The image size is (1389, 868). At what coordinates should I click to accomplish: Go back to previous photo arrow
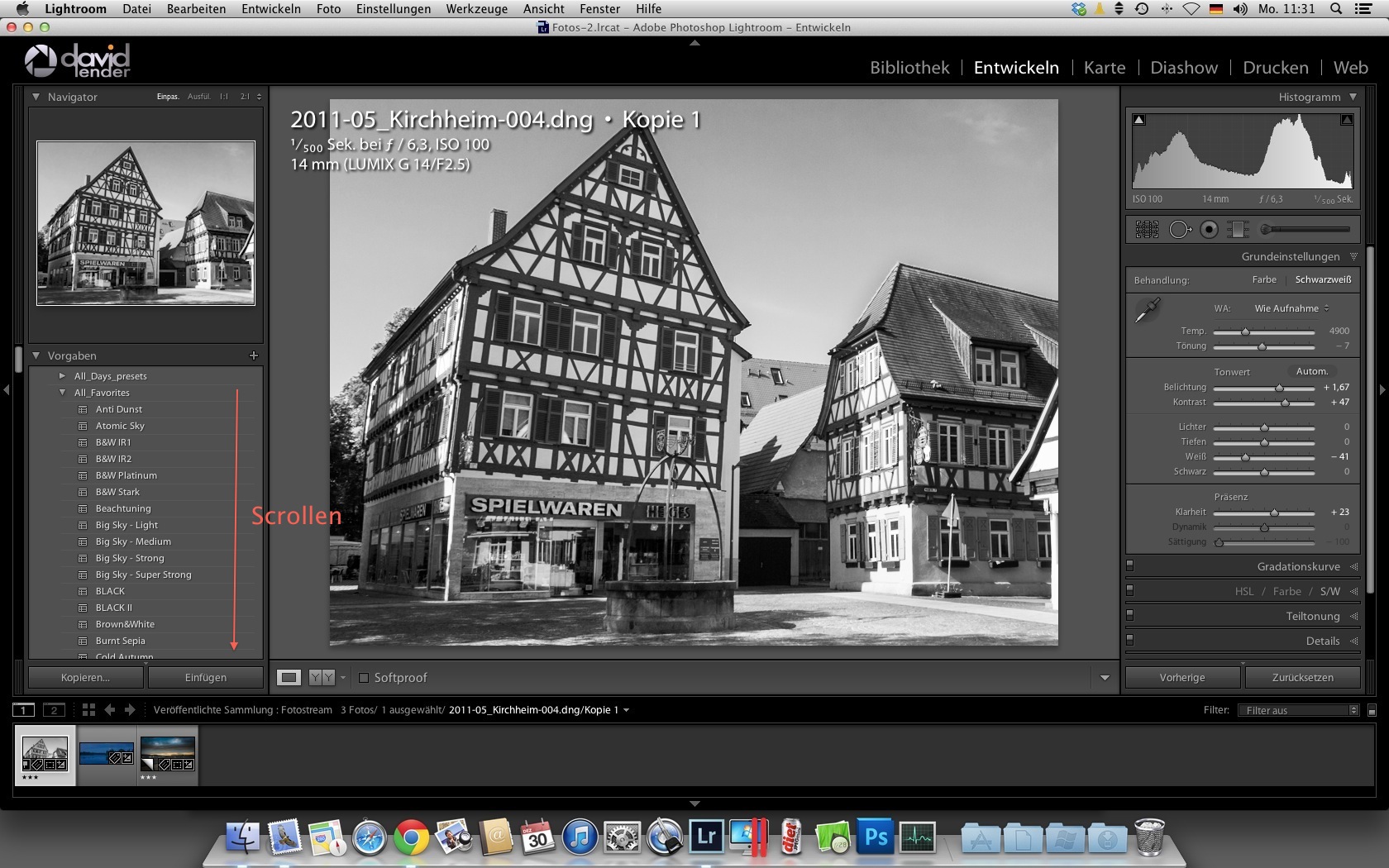point(109,710)
